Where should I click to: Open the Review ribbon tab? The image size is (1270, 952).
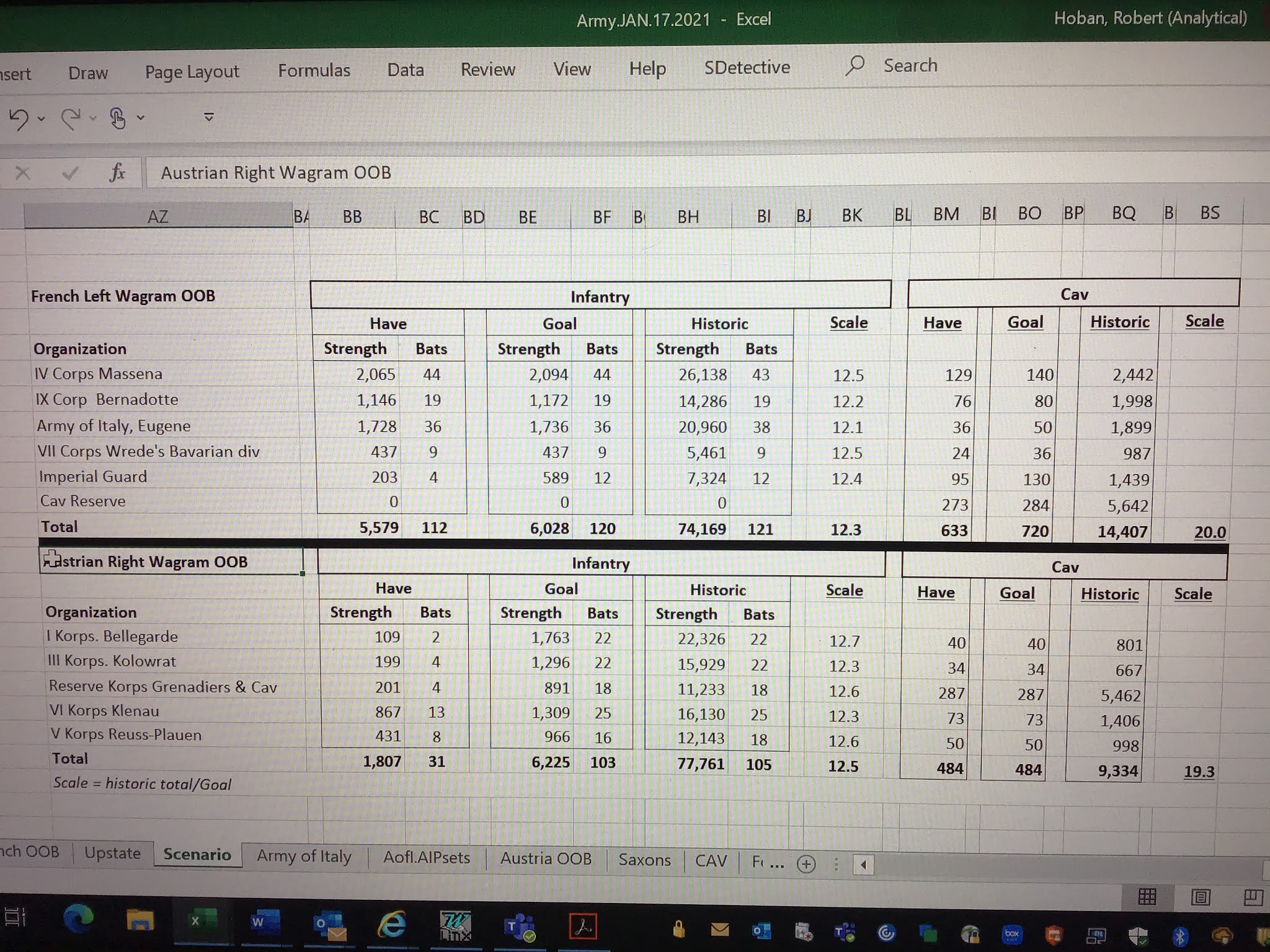point(488,69)
